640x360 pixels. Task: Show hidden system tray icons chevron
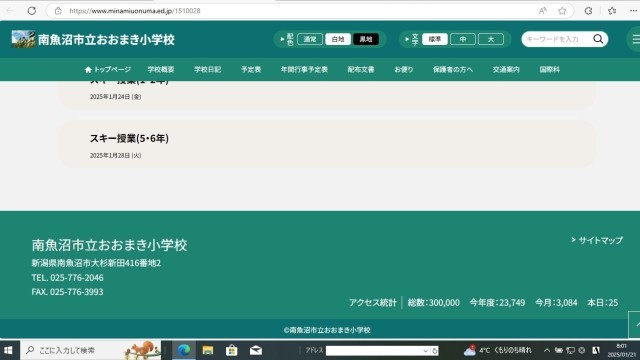click(x=547, y=350)
